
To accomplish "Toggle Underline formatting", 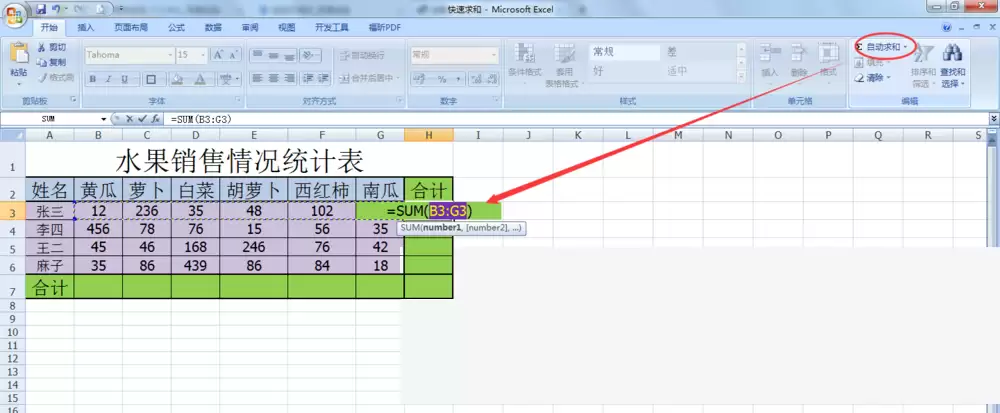I will pyautogui.click(x=124, y=80).
